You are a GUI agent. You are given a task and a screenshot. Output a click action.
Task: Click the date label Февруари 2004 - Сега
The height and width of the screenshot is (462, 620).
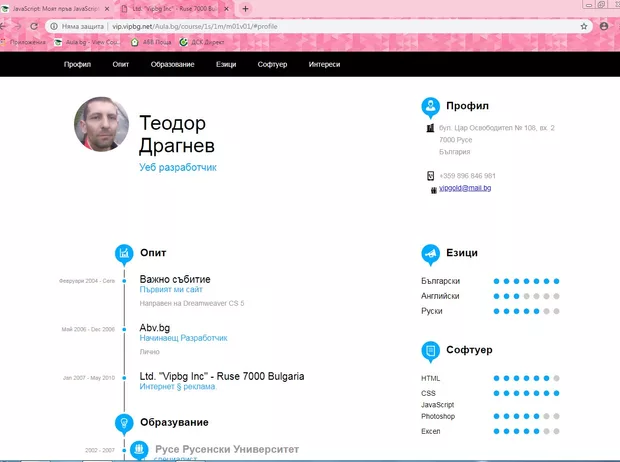pyautogui.click(x=87, y=281)
